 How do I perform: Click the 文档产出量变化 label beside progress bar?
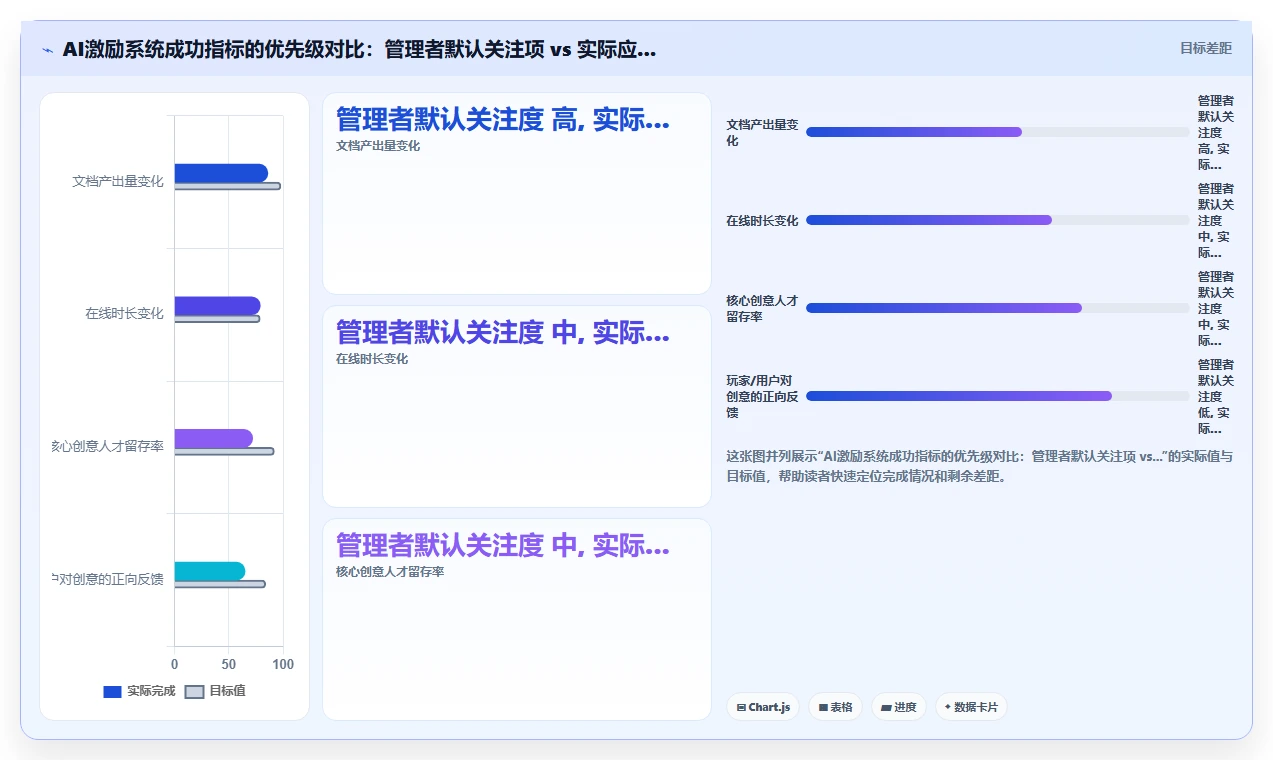762,132
